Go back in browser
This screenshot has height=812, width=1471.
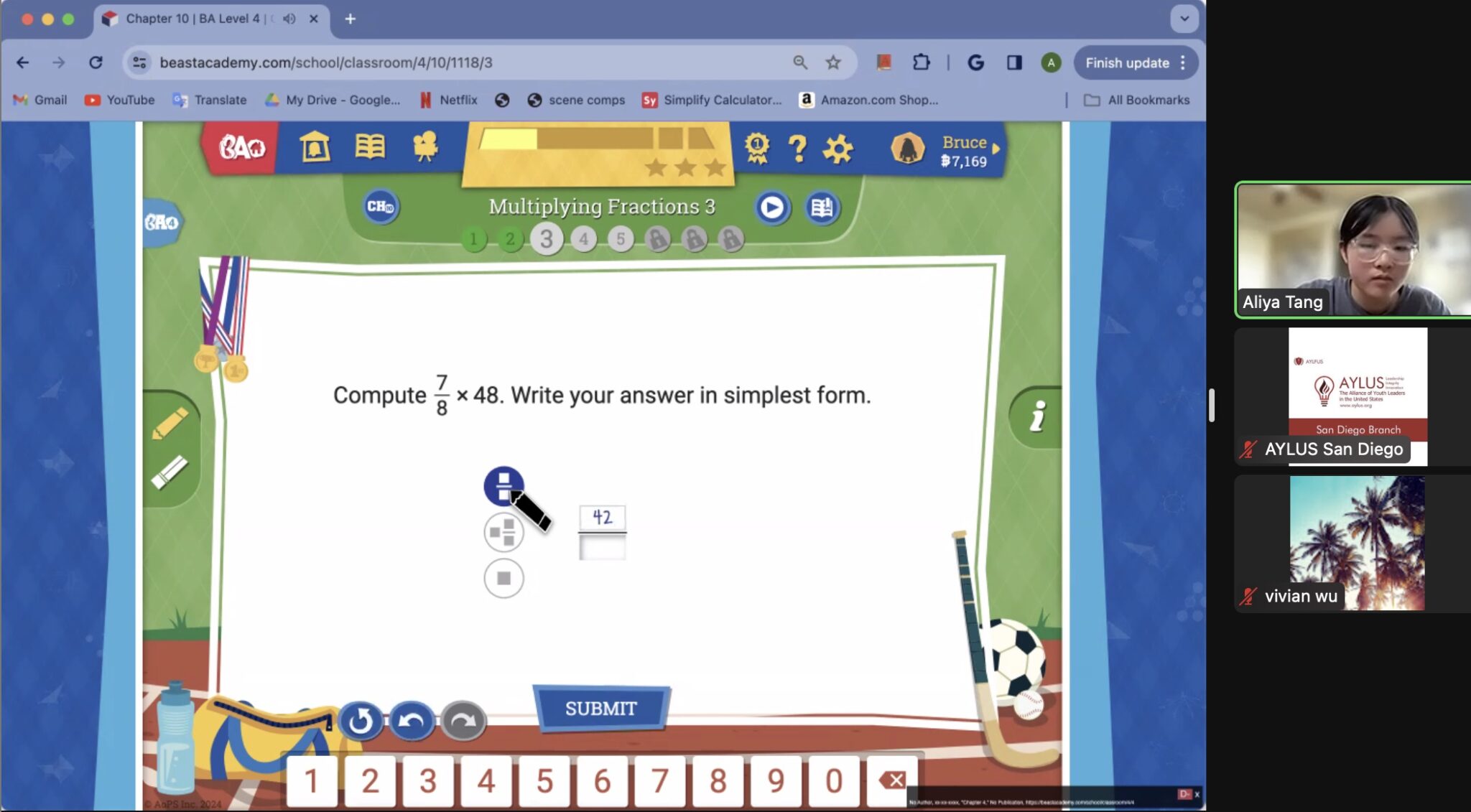22,62
